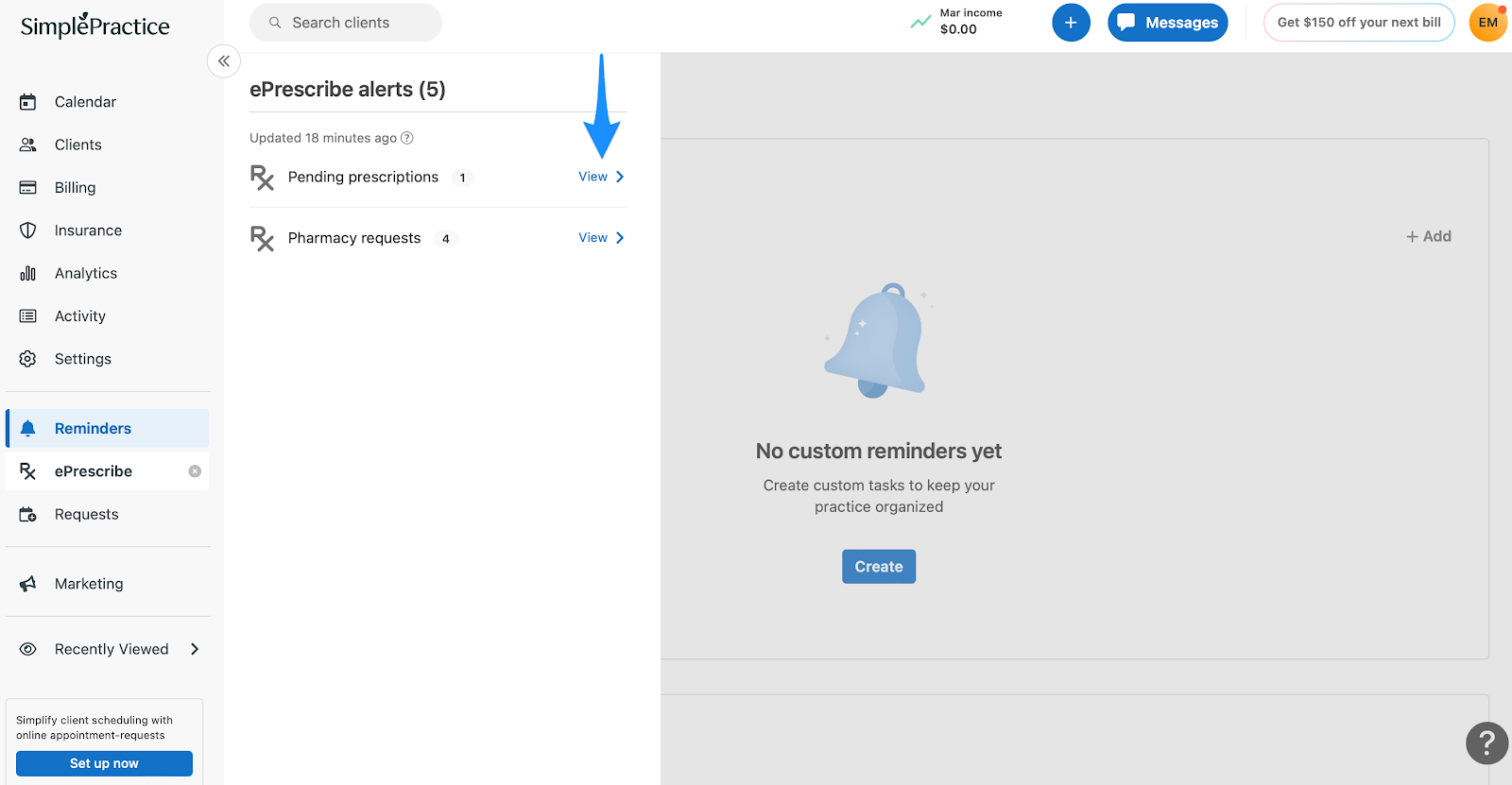Screen dimensions: 1512x785
Task: Click the SimplePractice logo
Action: click(95, 26)
